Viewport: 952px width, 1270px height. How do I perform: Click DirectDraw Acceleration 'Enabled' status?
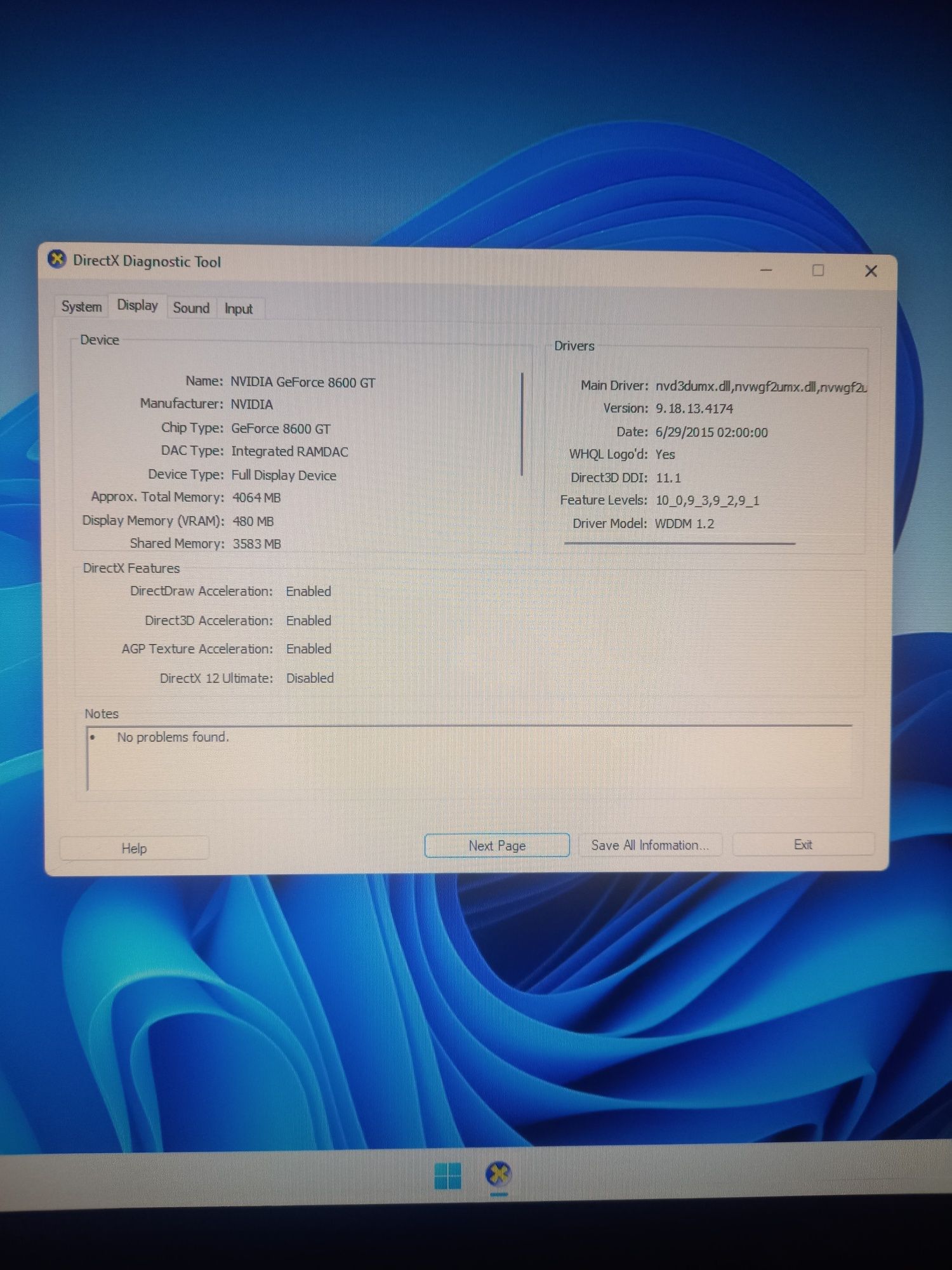pos(308,591)
